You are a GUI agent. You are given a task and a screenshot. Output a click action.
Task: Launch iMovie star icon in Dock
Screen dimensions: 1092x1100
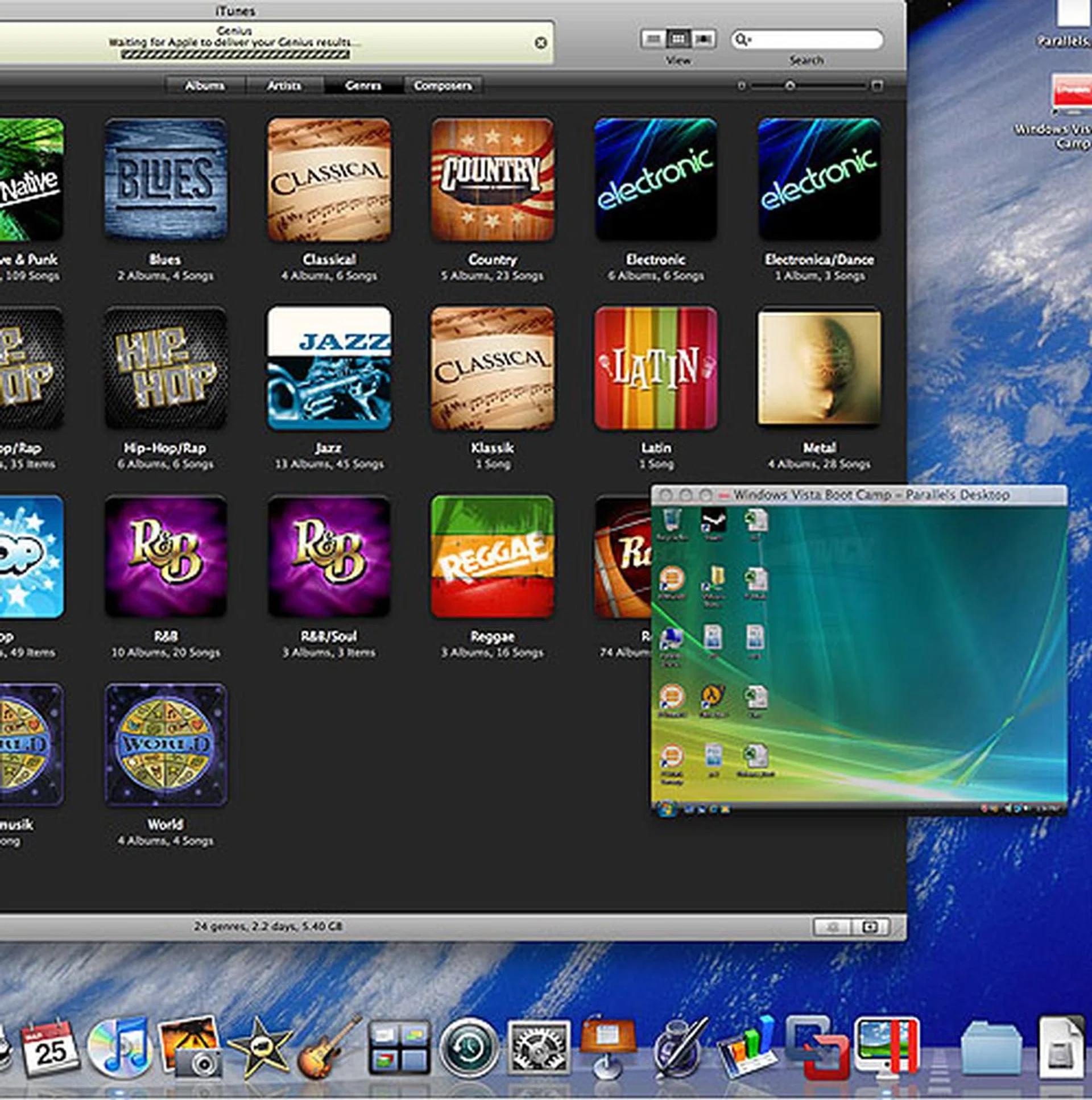click(259, 1049)
